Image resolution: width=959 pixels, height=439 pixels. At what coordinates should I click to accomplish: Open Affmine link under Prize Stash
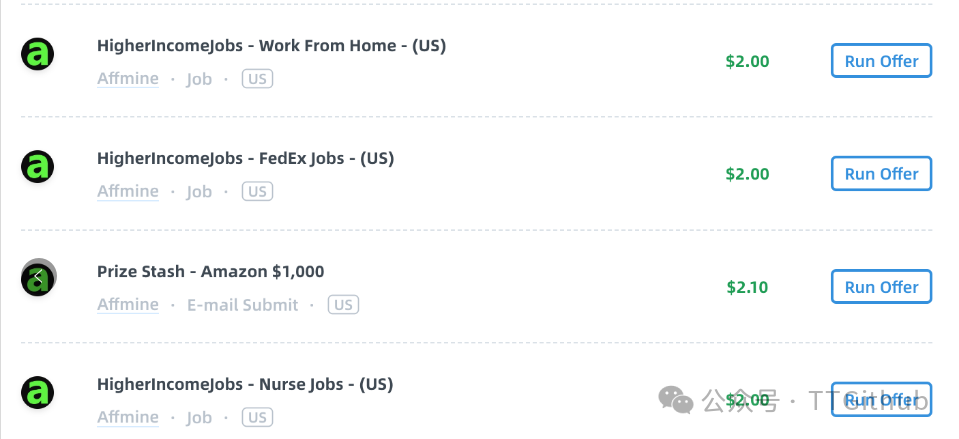[128, 304]
